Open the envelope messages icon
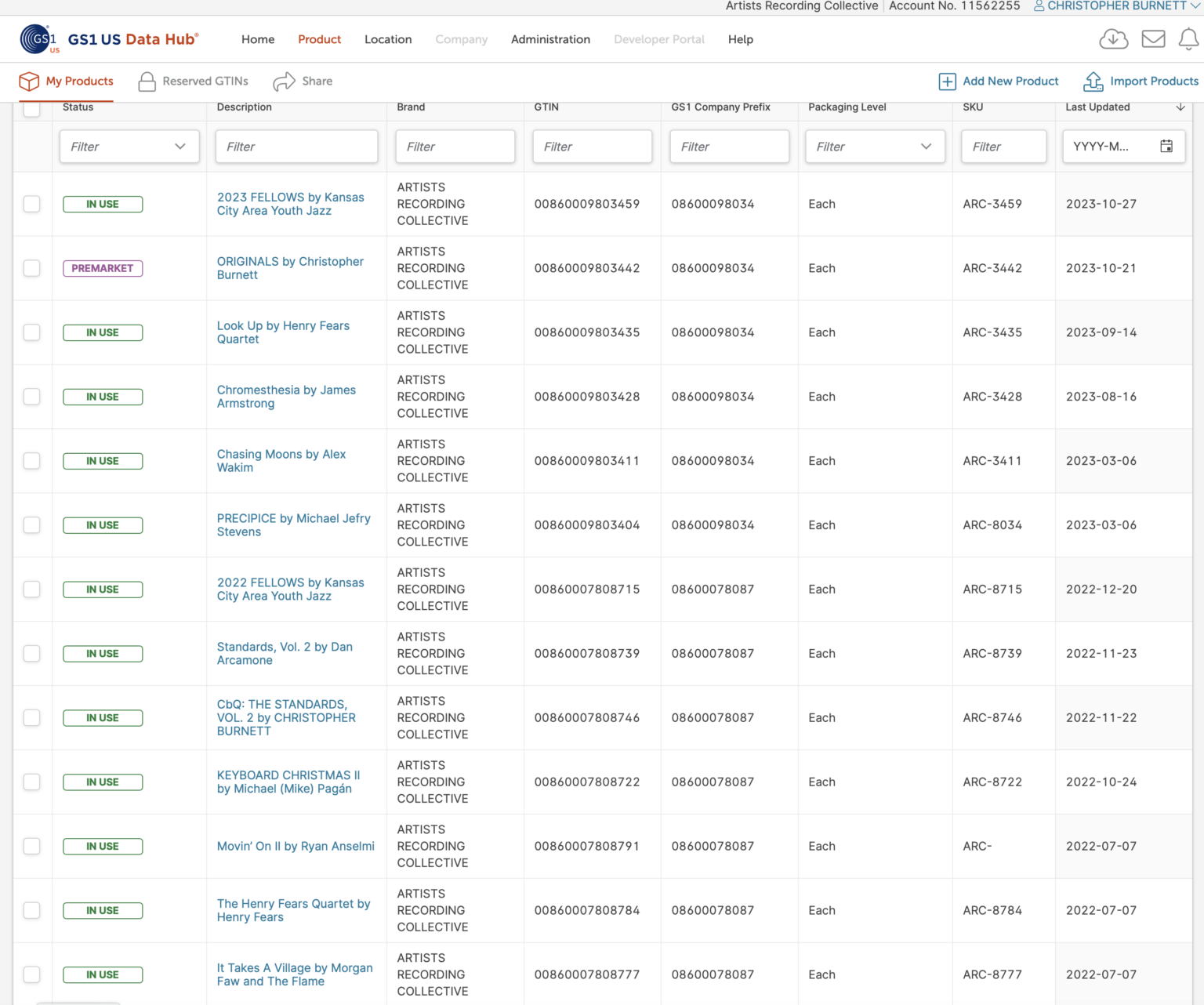Screen dimensions: 1204x1005 coord(1153,39)
